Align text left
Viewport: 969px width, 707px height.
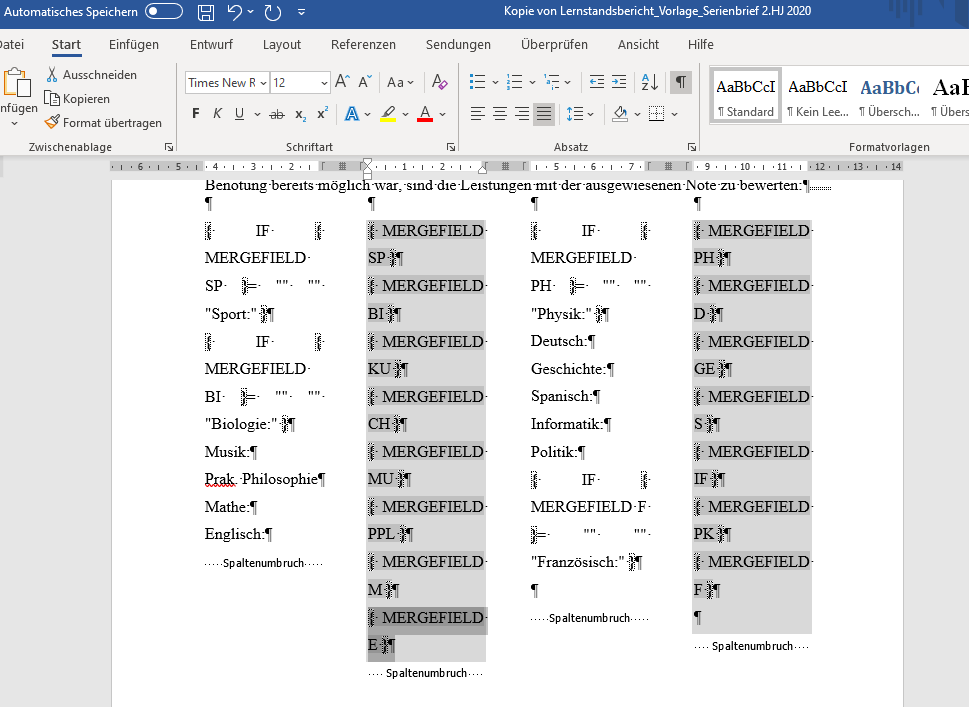pos(478,114)
